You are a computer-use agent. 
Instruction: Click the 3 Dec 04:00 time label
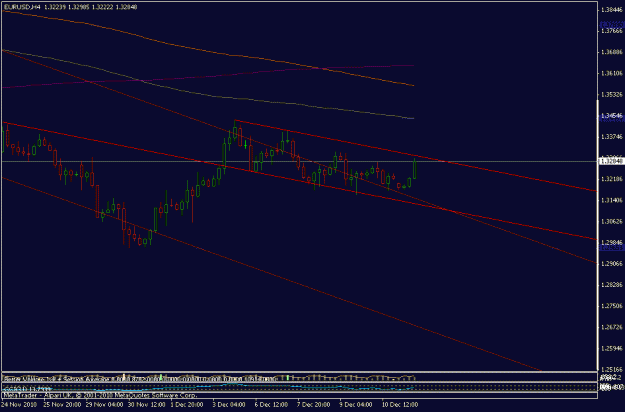click(229, 404)
